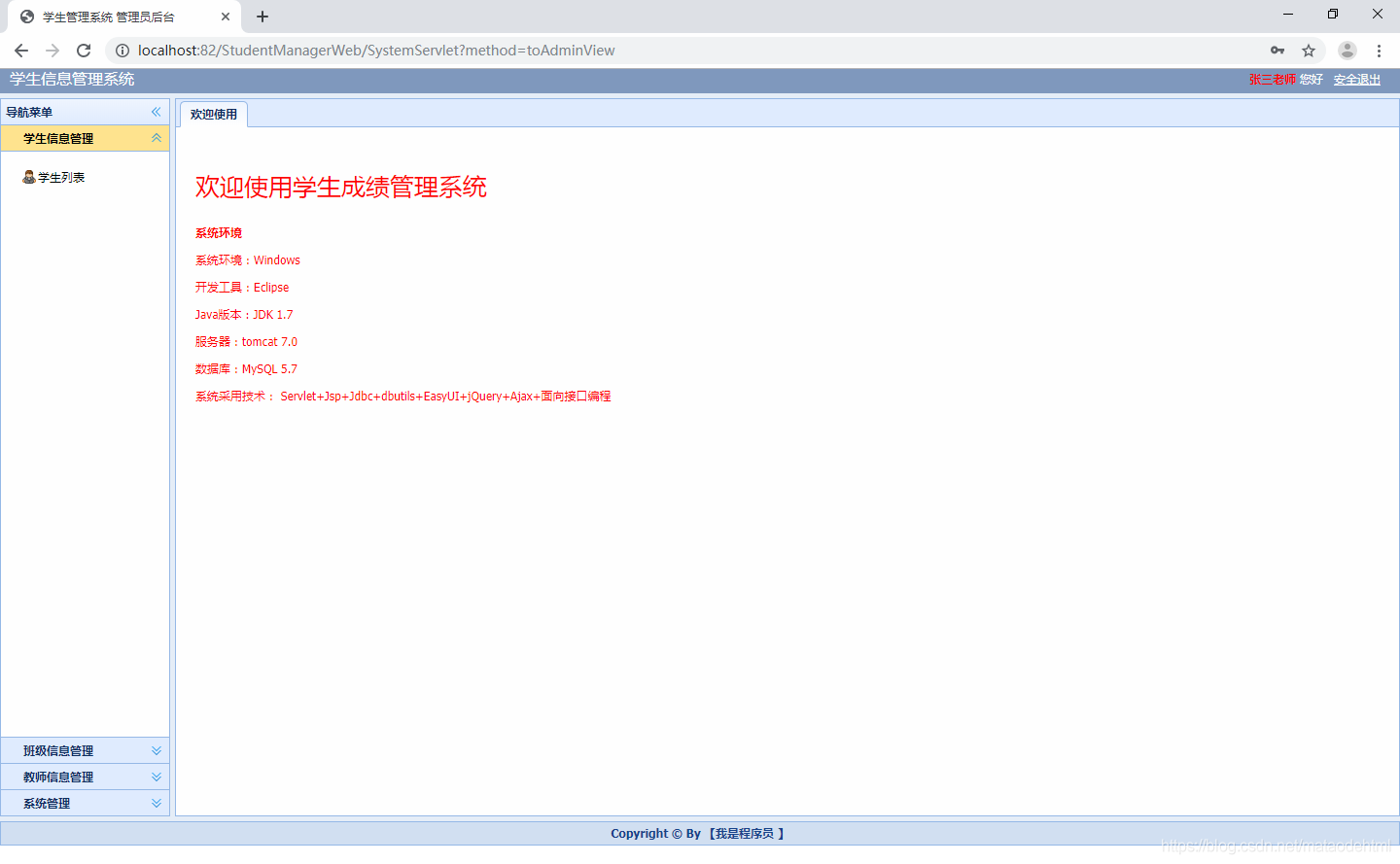Viewport: 1400px width, 864px height.
Task: Click the 欢迎使用学生成绩管理系统 heading
Action: [341, 187]
